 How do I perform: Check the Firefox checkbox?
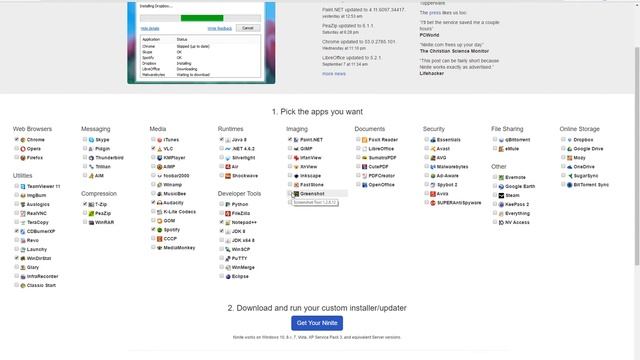(x=17, y=157)
